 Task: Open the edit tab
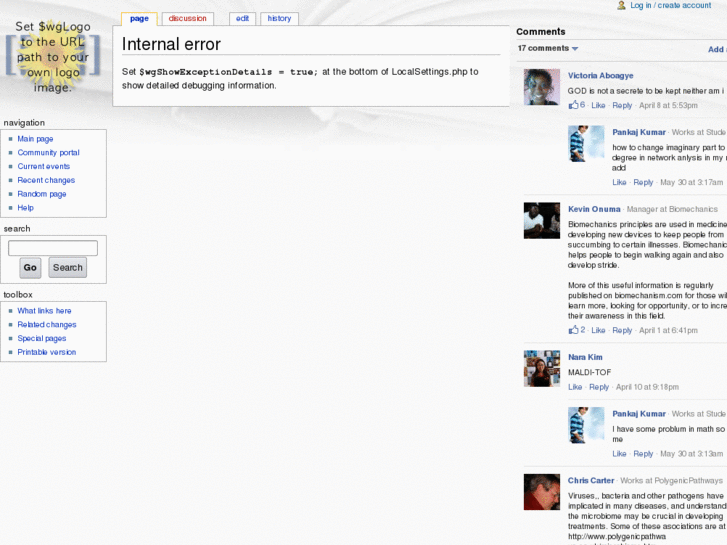click(x=242, y=19)
